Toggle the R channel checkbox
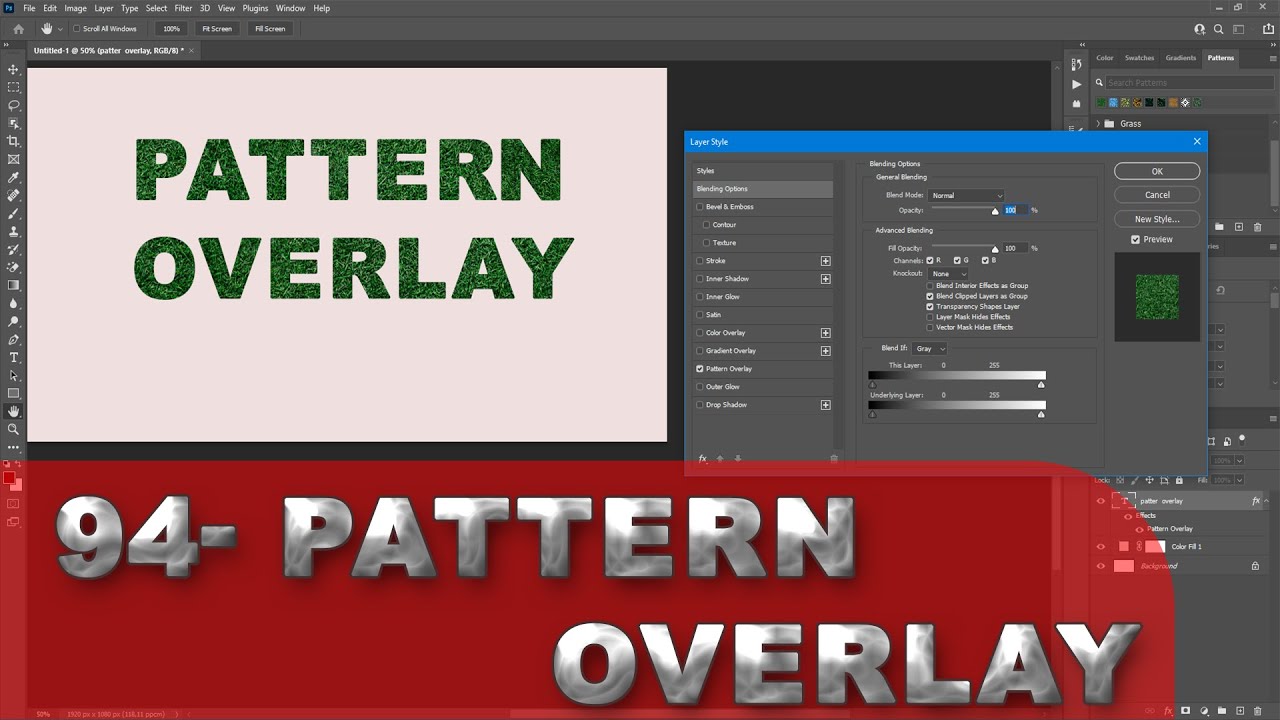1280x720 pixels. (930, 260)
